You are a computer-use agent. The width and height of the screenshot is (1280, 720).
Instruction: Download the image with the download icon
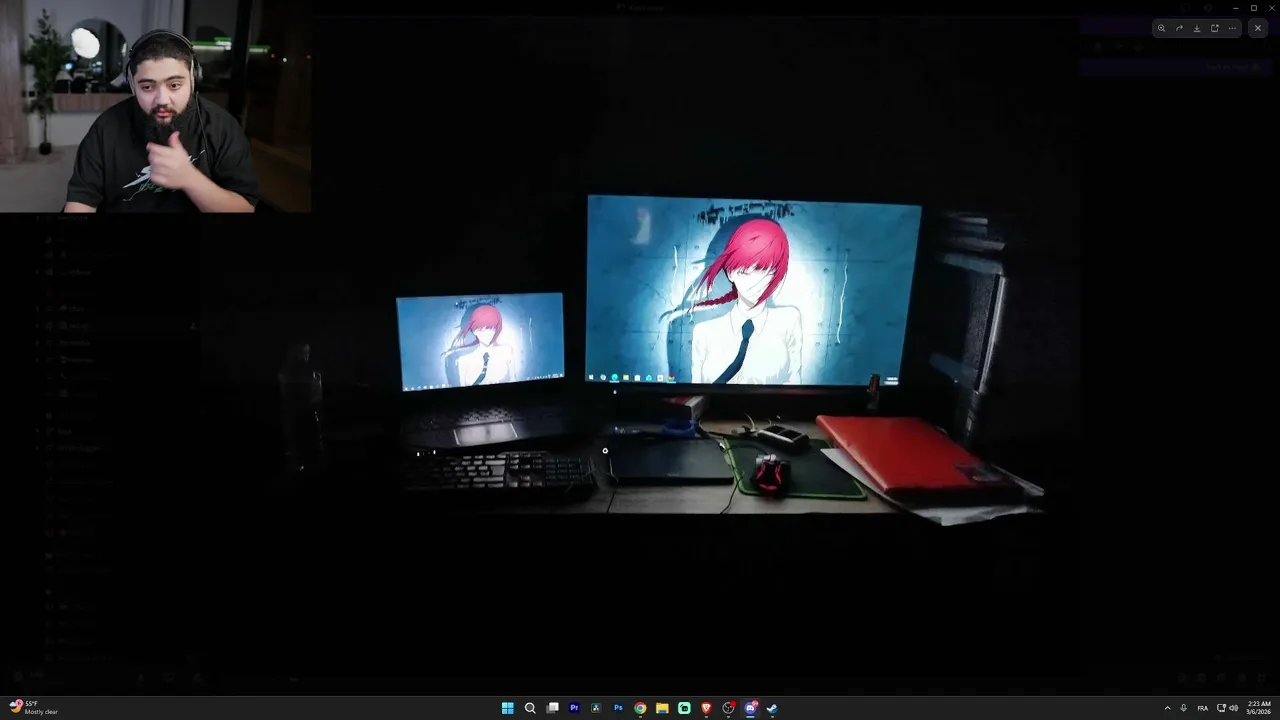[x=1197, y=28]
